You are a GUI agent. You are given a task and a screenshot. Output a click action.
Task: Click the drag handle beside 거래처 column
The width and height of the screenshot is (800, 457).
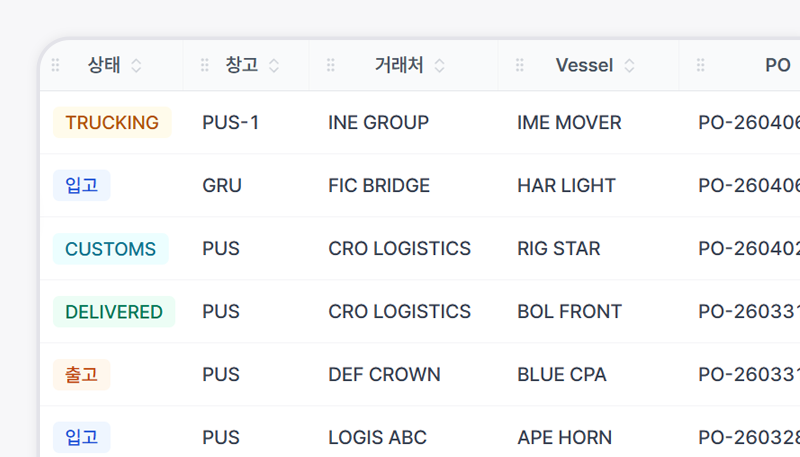(331, 65)
